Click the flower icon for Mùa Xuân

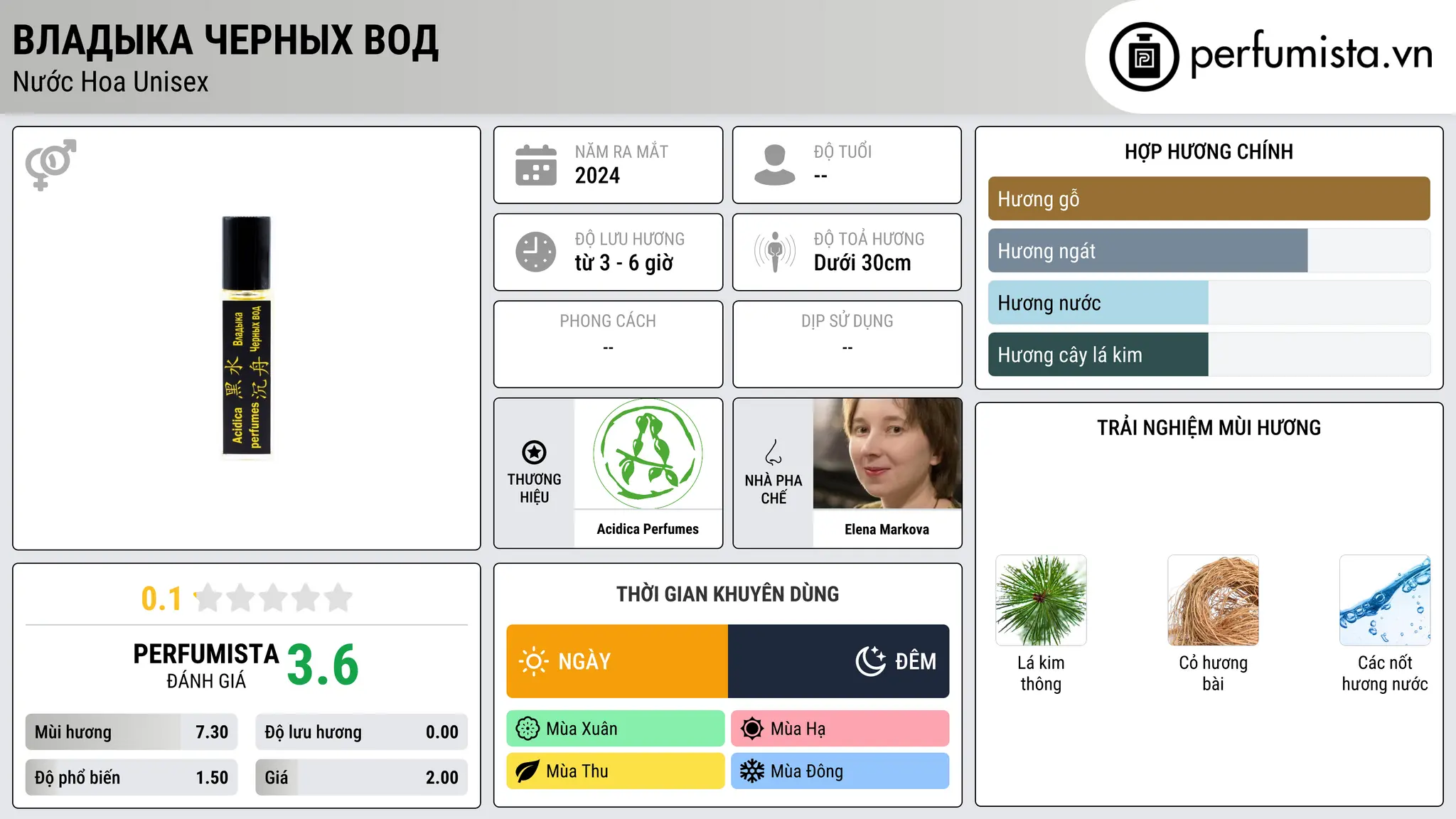pyautogui.click(x=528, y=729)
